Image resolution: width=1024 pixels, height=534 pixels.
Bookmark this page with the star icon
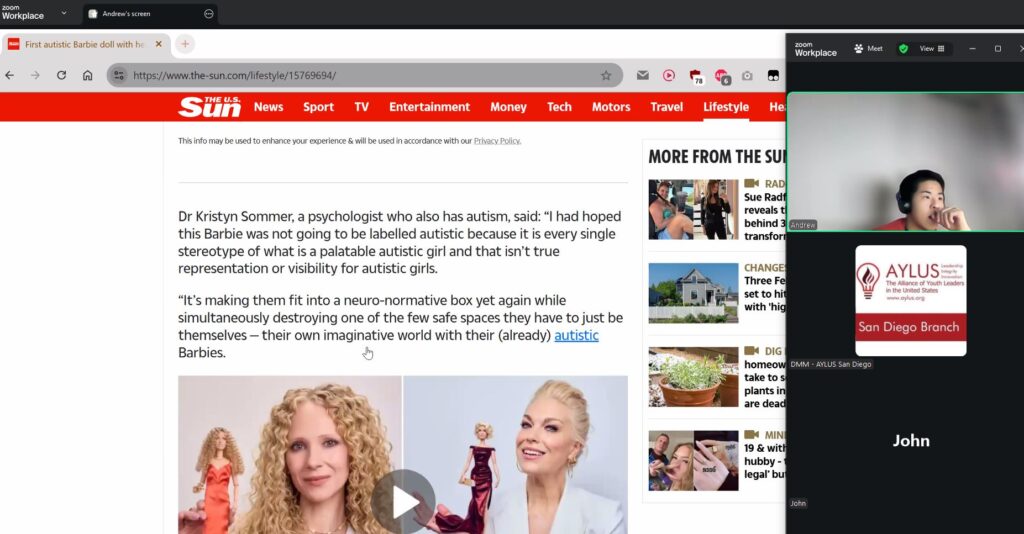(606, 75)
